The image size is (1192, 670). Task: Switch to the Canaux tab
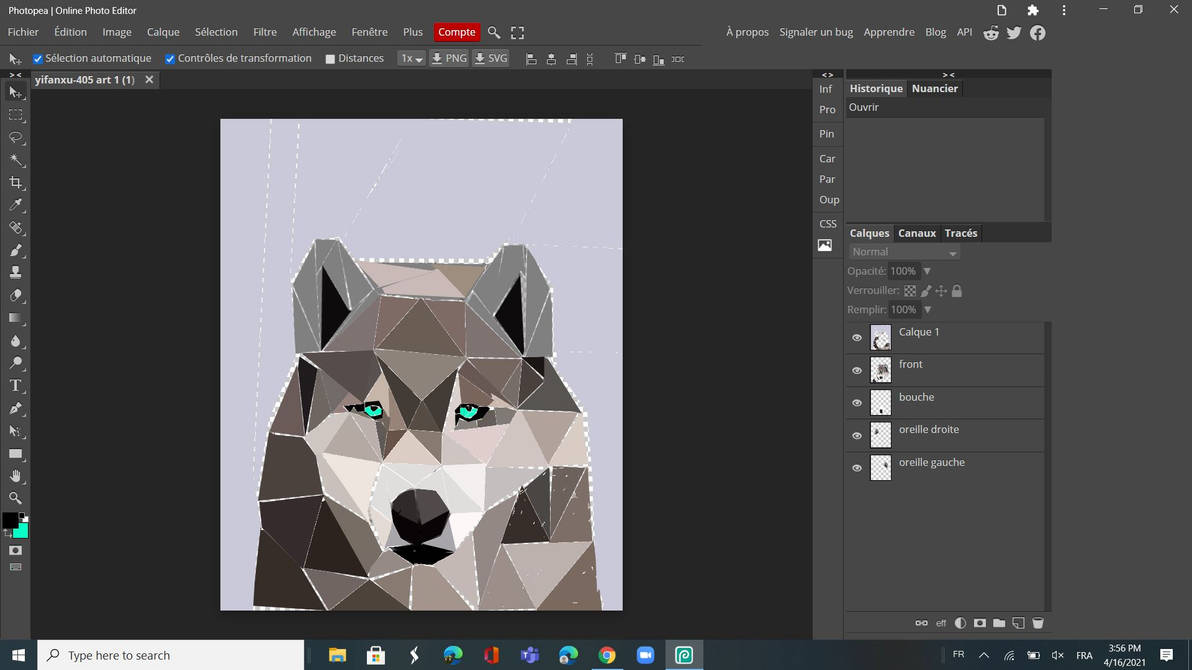tap(916, 232)
